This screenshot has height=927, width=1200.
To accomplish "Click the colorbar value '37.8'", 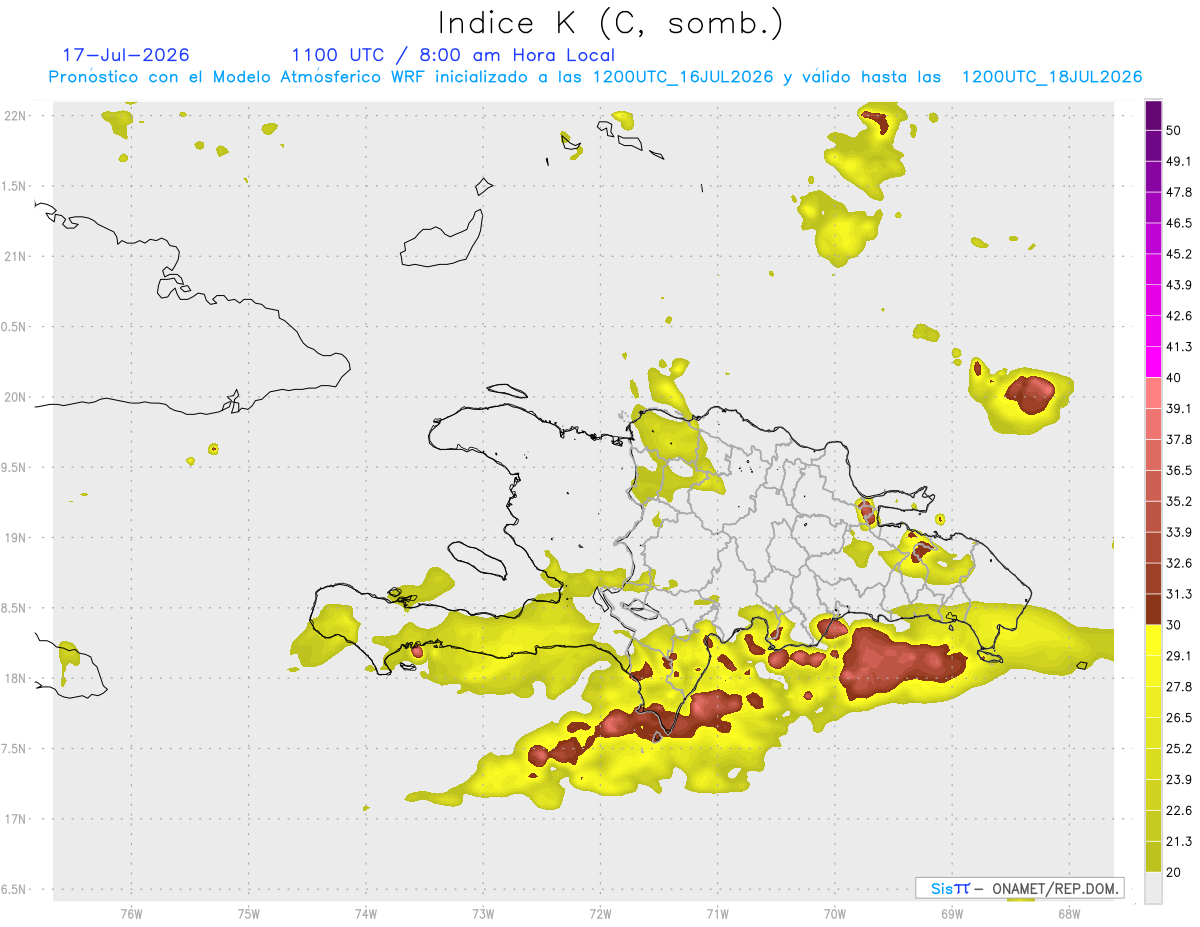I will (1179, 439).
